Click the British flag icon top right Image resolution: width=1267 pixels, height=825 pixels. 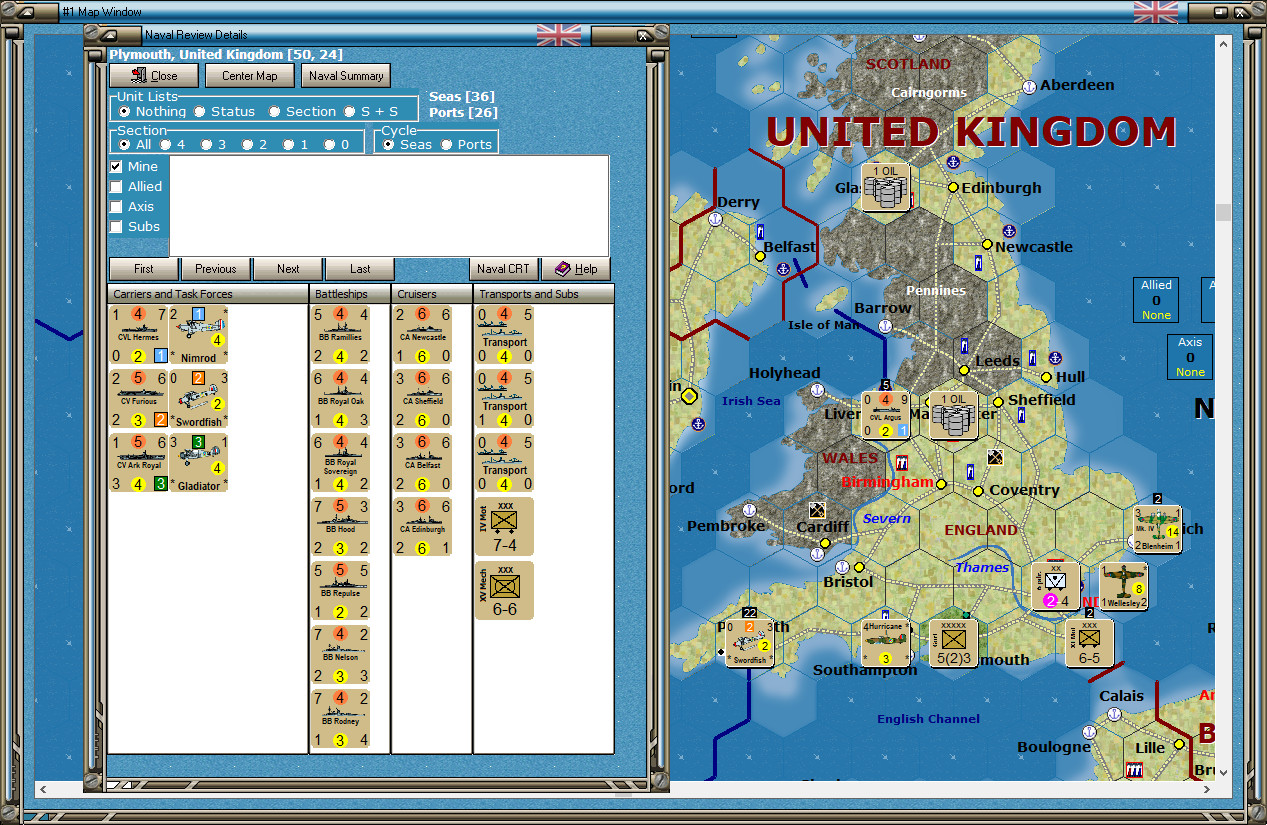[x=1156, y=12]
